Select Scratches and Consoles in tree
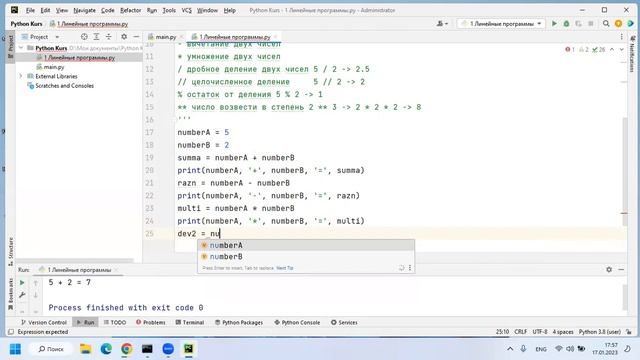The height and width of the screenshot is (360, 640). tap(64, 86)
